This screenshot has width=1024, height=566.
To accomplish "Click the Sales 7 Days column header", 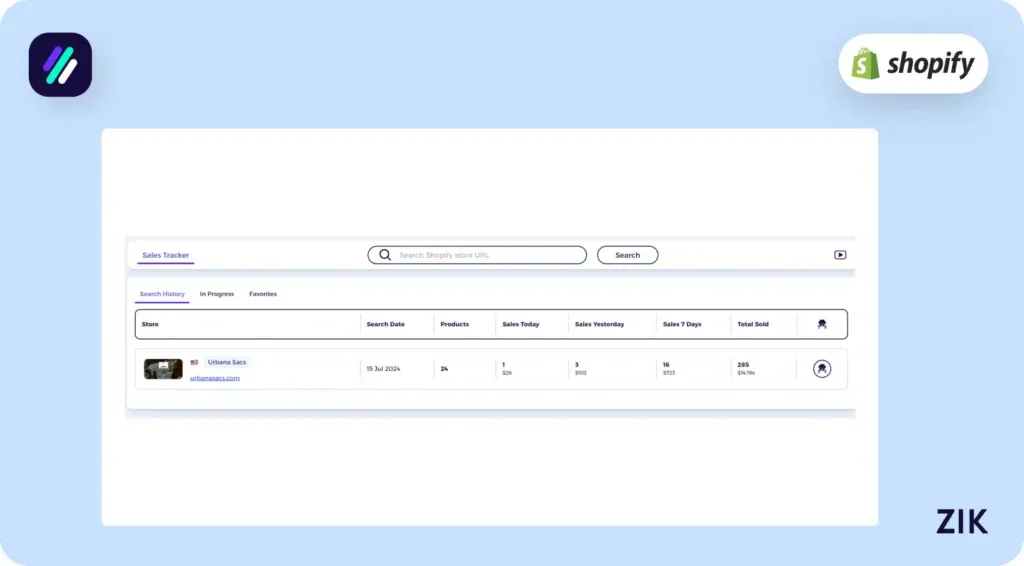I will point(682,324).
